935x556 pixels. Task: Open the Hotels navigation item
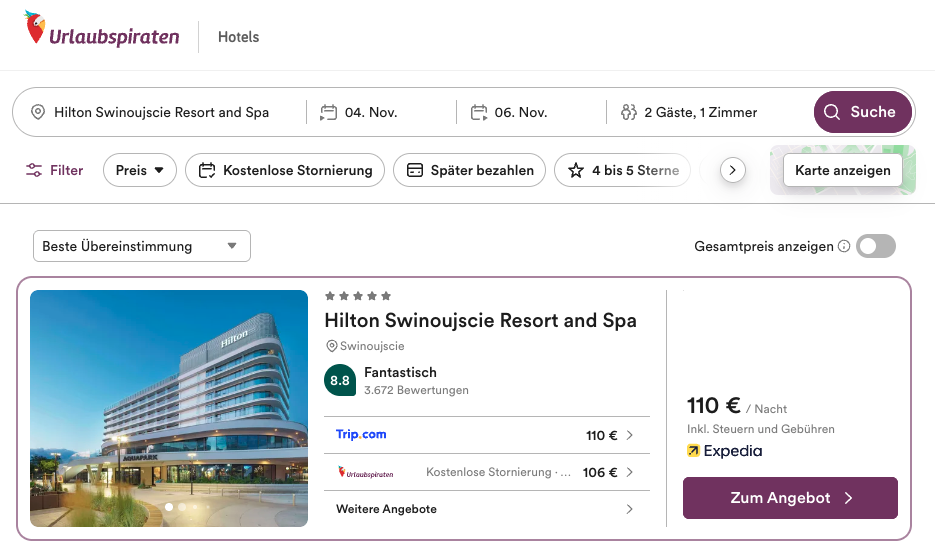click(x=238, y=37)
